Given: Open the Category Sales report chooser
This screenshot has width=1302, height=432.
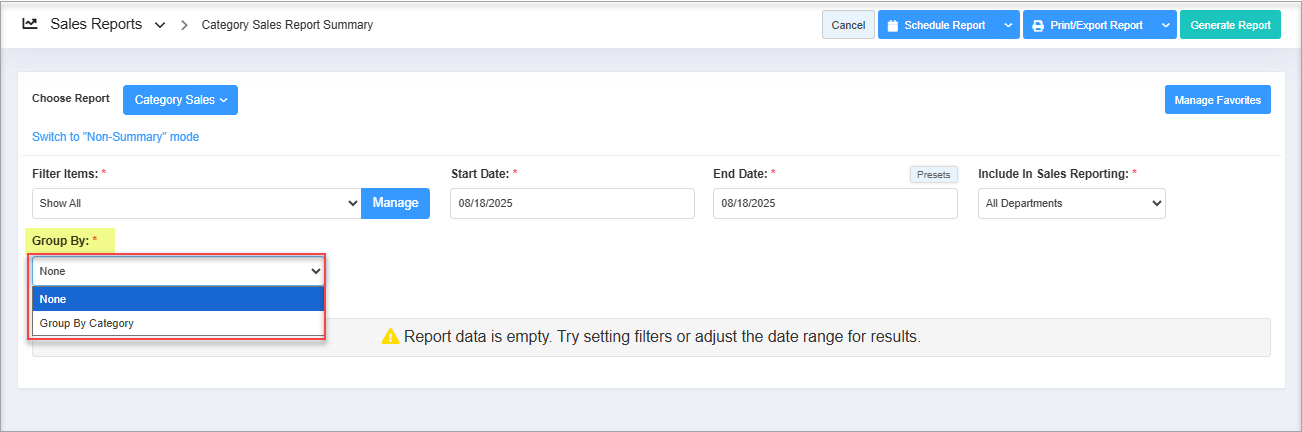Looking at the screenshot, I should pos(180,100).
